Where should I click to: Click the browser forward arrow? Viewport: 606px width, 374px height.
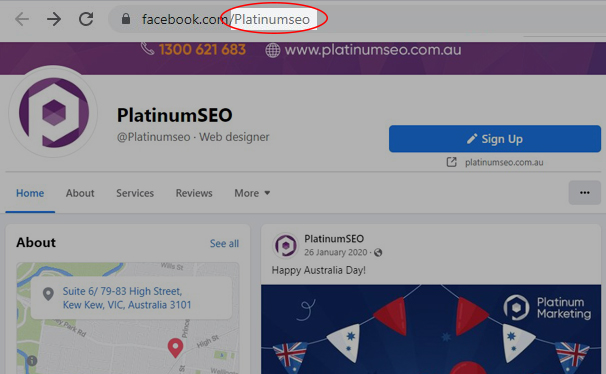[x=54, y=19]
